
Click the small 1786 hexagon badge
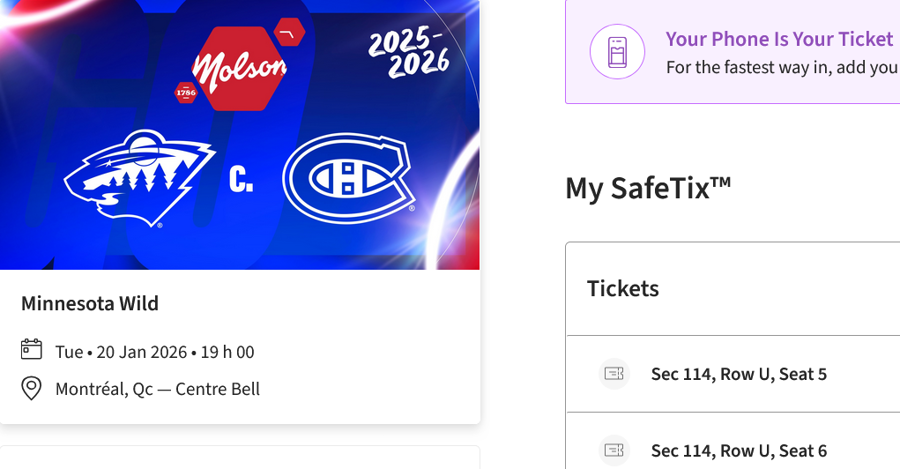(186, 93)
